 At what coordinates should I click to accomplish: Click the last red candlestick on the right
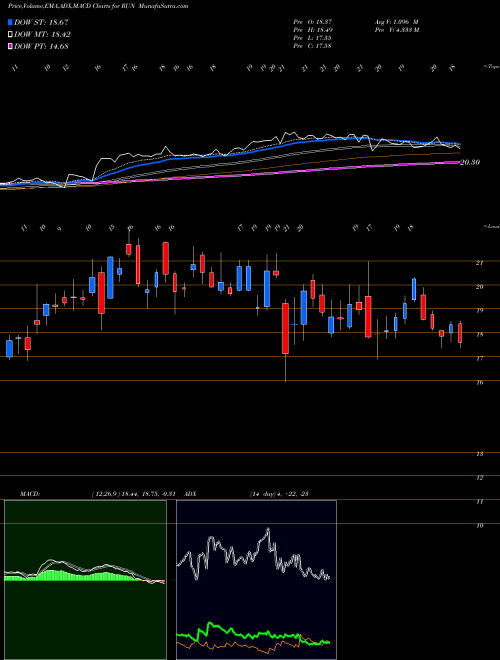pyautogui.click(x=460, y=333)
